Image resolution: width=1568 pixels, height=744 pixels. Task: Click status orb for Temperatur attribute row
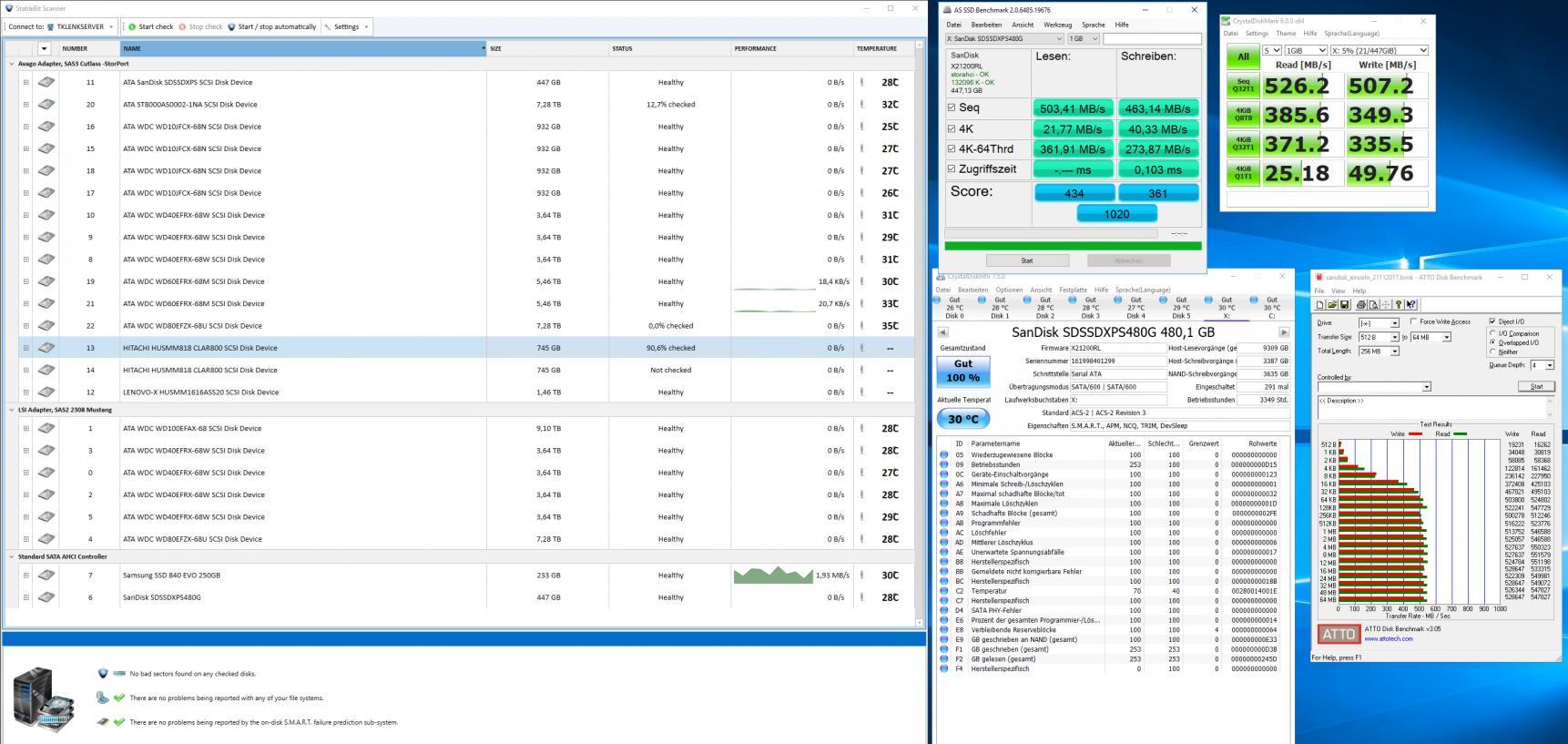pyautogui.click(x=943, y=591)
